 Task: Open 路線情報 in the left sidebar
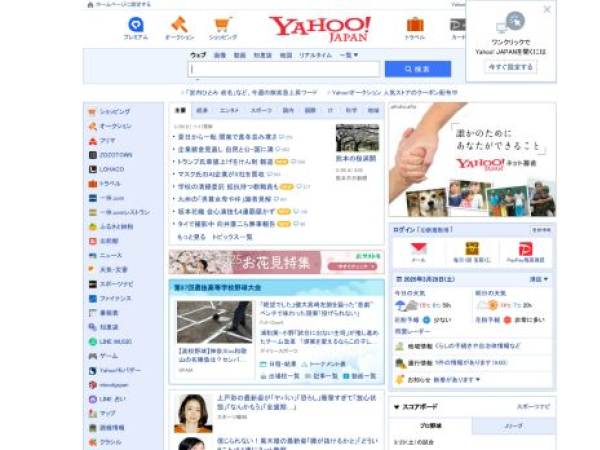(112, 427)
